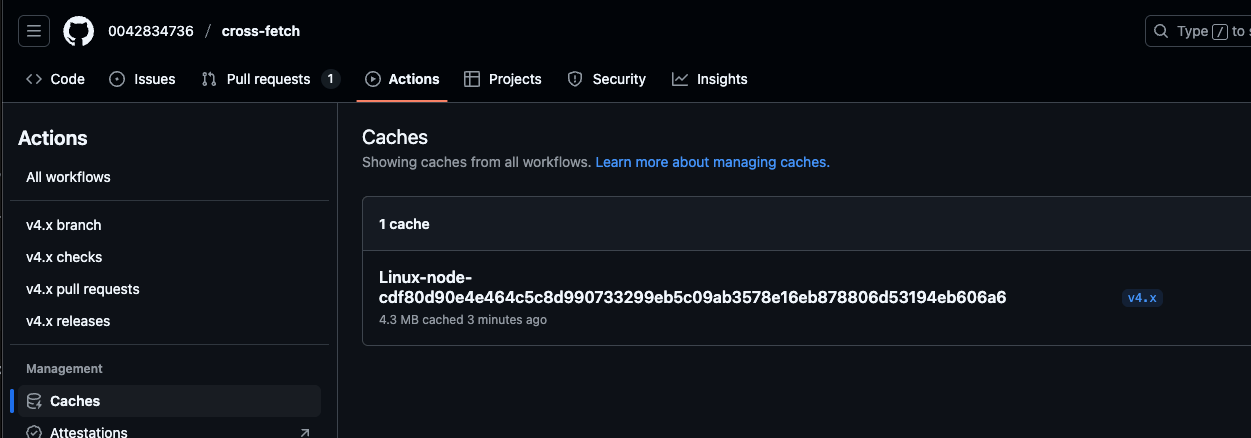Open the Insights tab
The height and width of the screenshot is (438, 1251).
point(710,79)
